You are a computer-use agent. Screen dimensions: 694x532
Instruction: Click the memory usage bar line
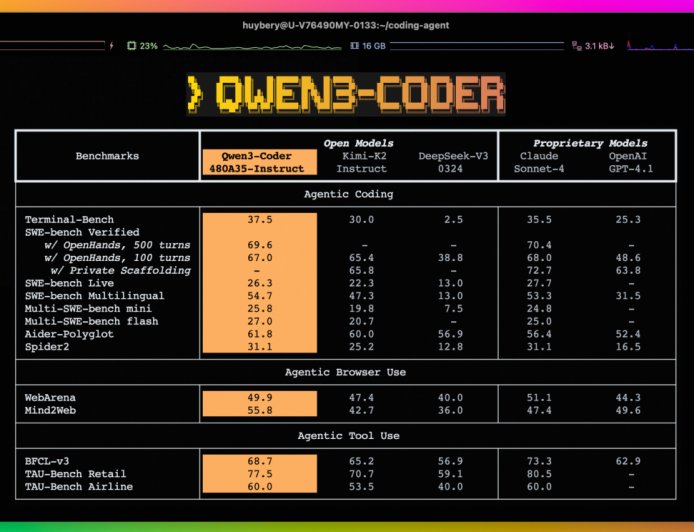click(477, 44)
